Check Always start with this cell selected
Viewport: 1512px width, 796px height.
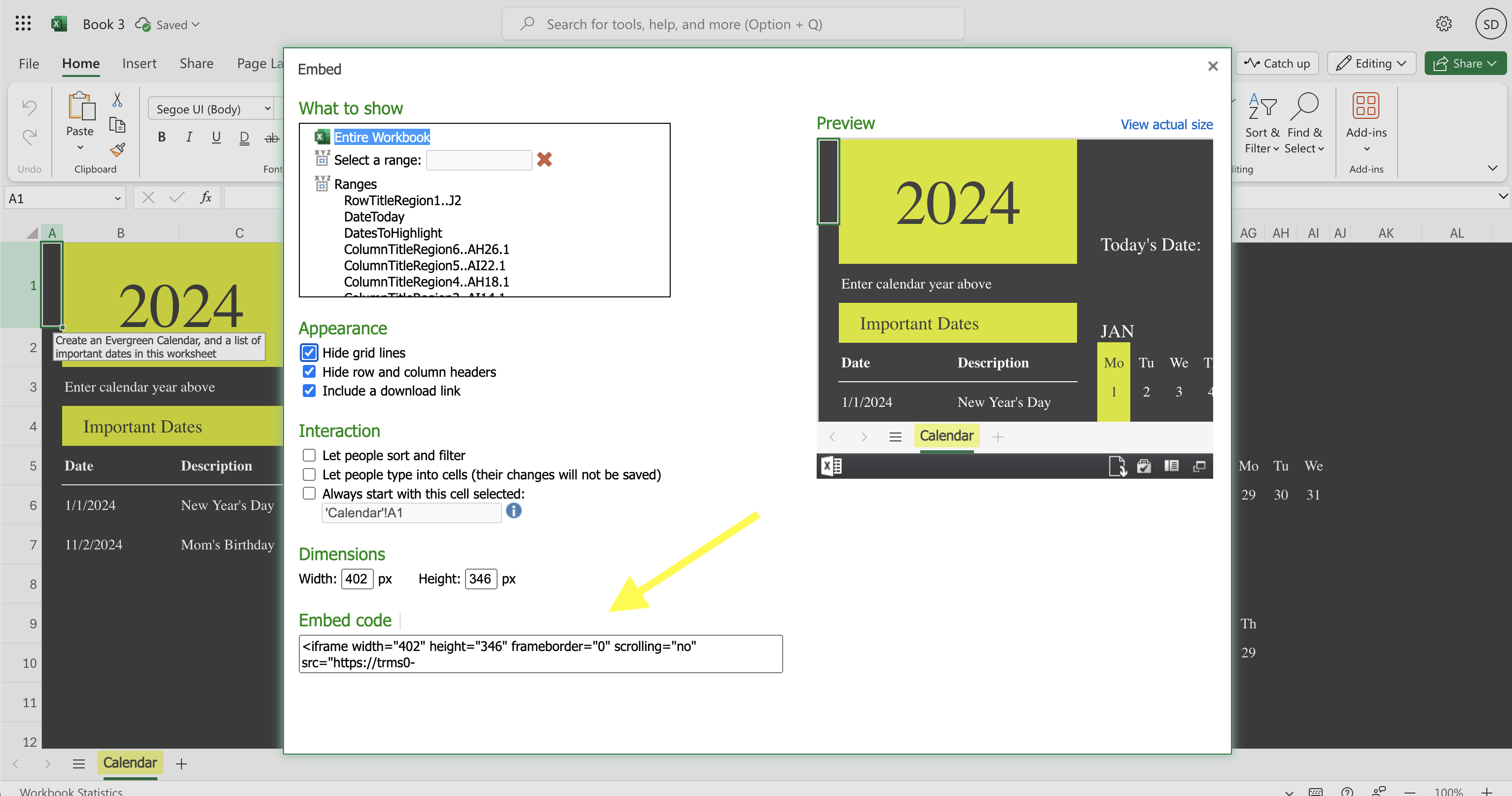click(309, 493)
